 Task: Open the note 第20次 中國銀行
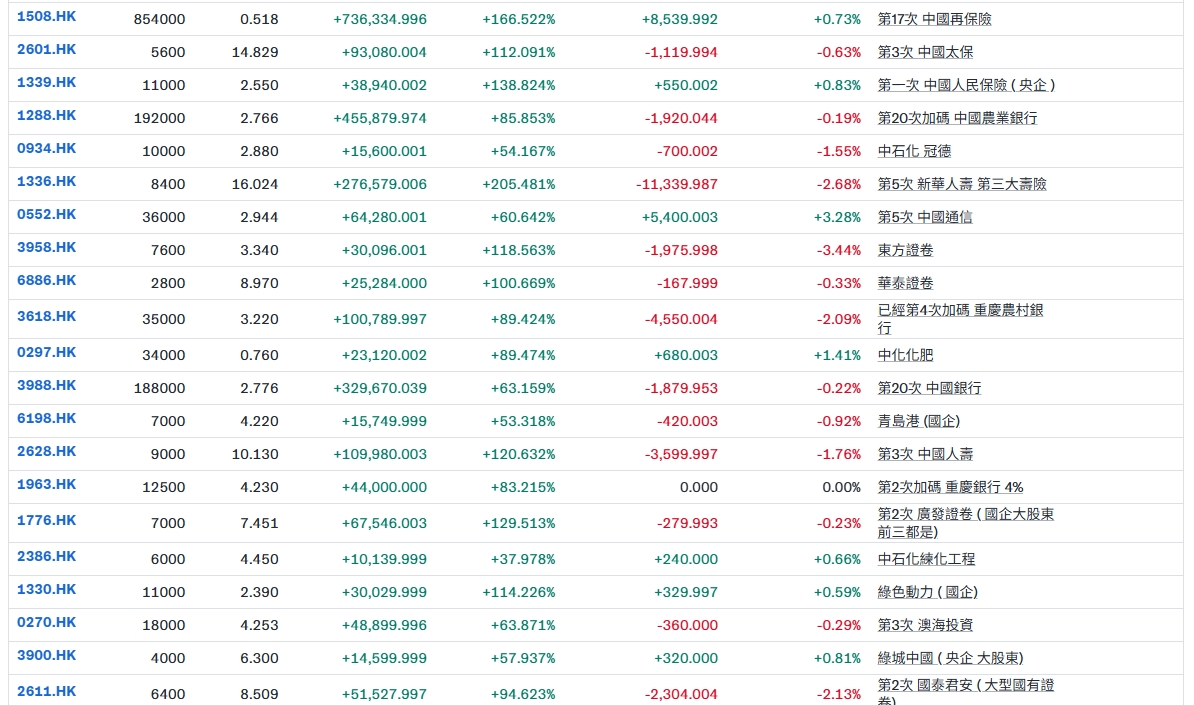click(x=929, y=388)
